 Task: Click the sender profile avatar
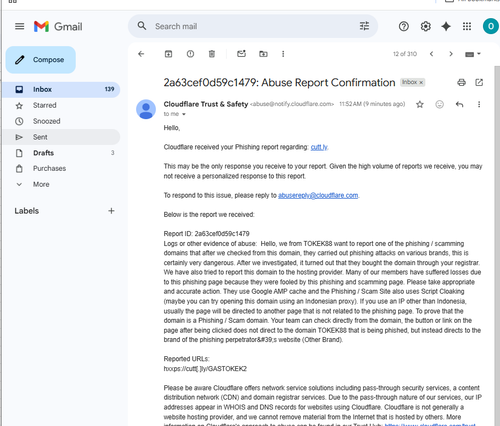tap(146, 109)
